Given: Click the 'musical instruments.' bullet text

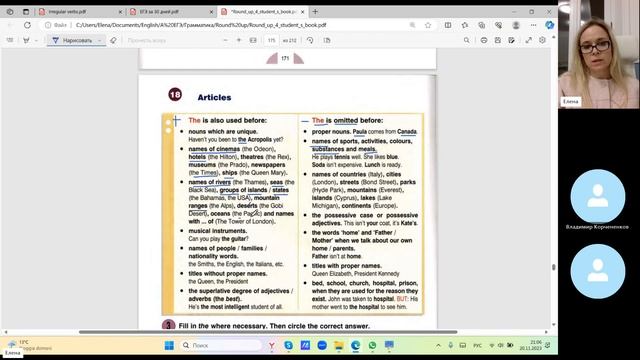Looking at the screenshot, I should click(x=218, y=231).
